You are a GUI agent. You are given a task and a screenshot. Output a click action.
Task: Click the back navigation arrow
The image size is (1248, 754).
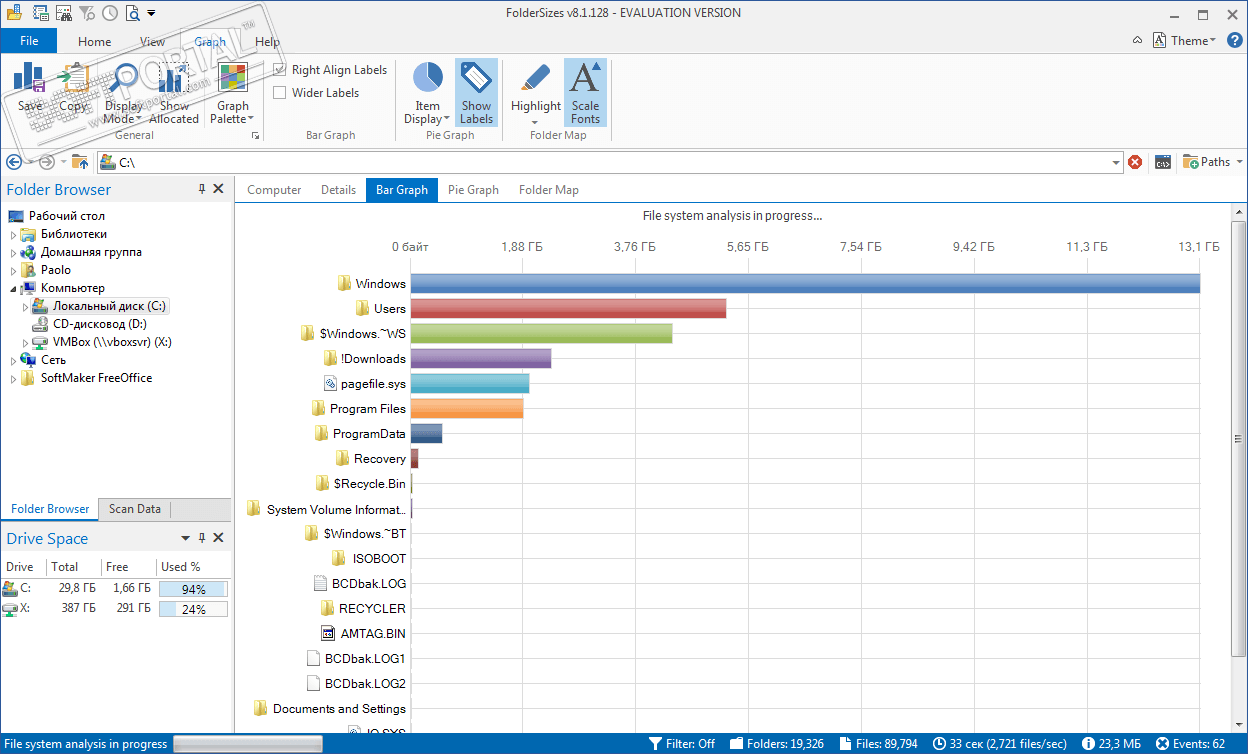(x=14, y=162)
